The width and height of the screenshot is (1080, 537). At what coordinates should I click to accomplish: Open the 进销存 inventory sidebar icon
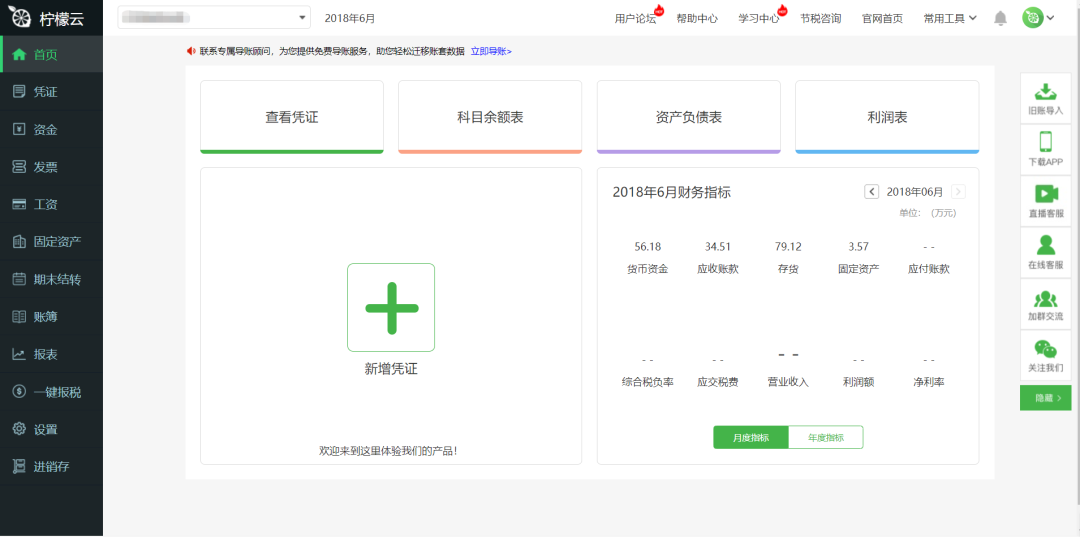[x=19, y=466]
